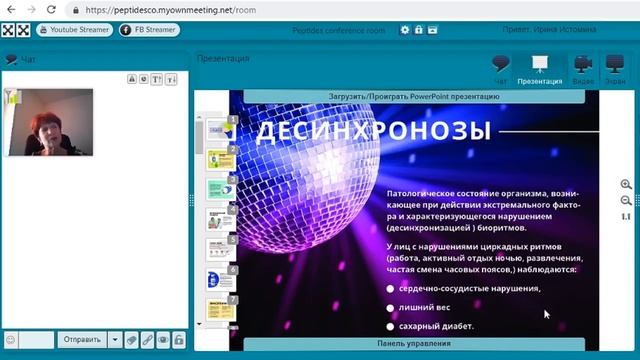Click the second chat toolbar round icon
Viewport: 640px width, 360px height.
[x=143, y=79]
